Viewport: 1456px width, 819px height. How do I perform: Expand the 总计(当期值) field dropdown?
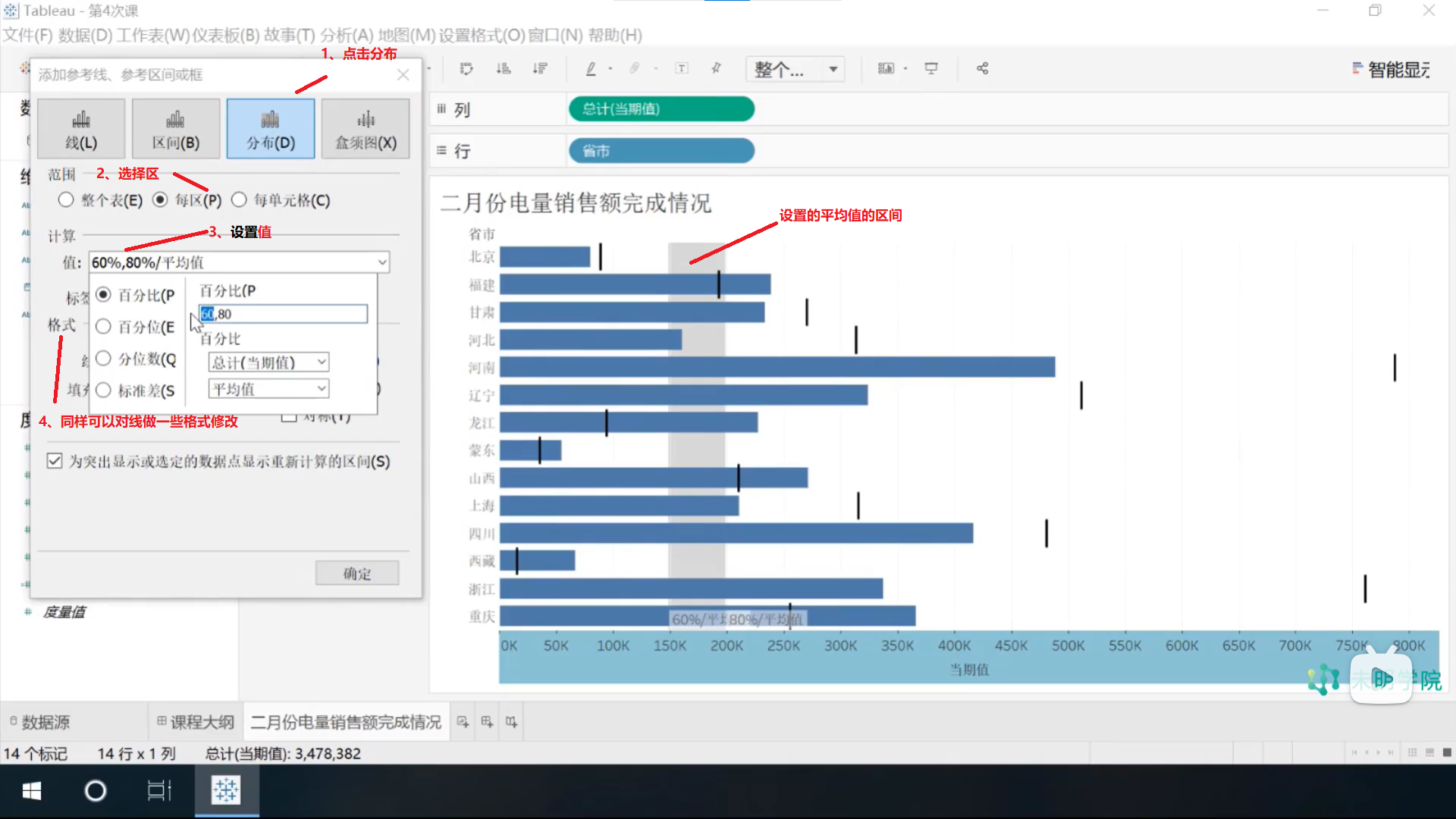[x=322, y=362]
